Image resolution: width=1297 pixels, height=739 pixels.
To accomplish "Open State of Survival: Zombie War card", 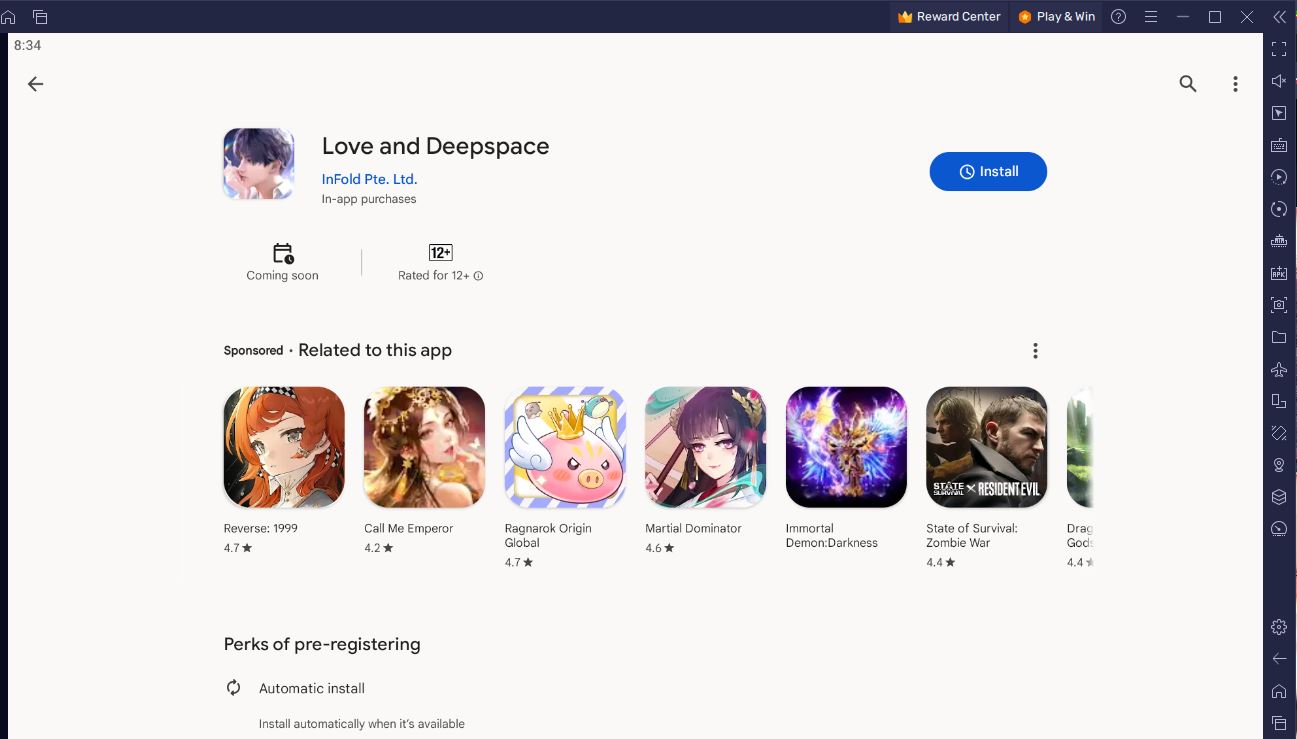I will tap(986, 478).
